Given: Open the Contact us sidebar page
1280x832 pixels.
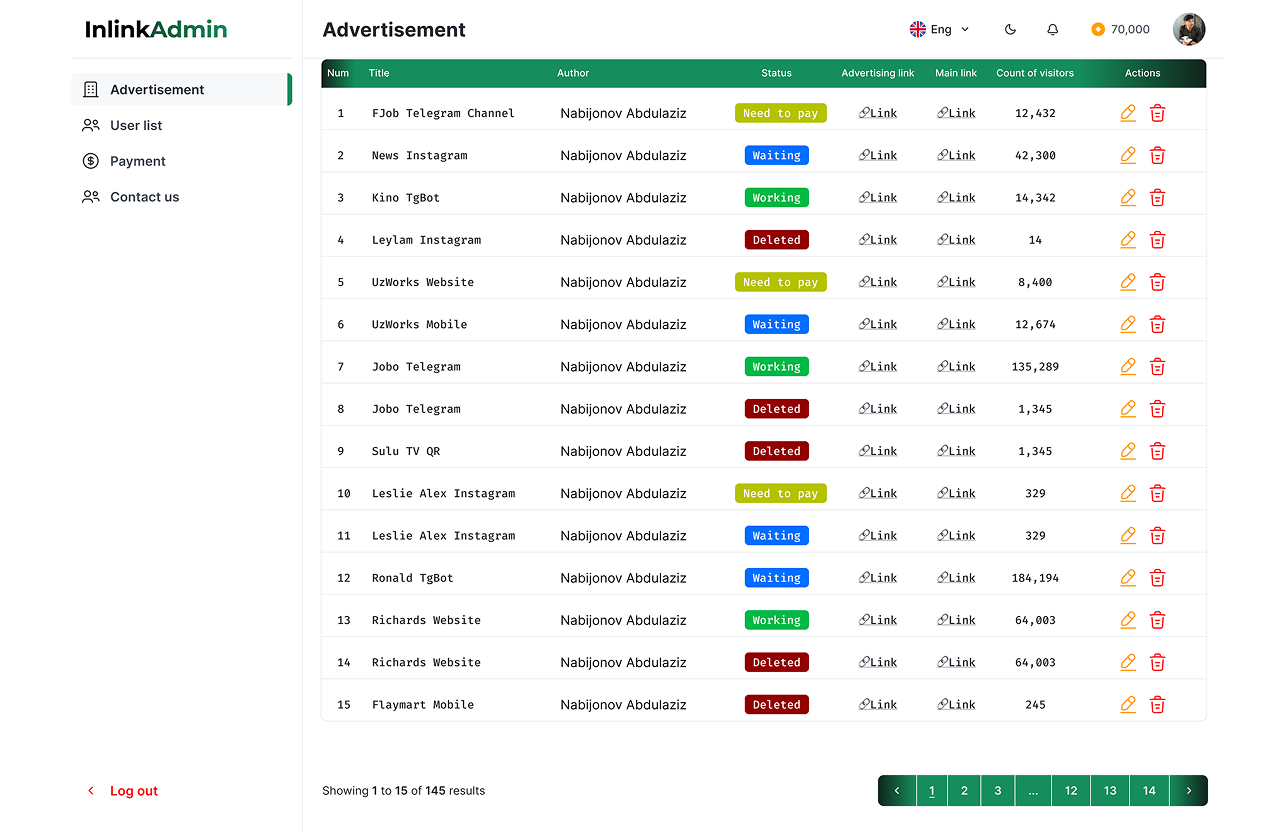Looking at the screenshot, I should (144, 198).
